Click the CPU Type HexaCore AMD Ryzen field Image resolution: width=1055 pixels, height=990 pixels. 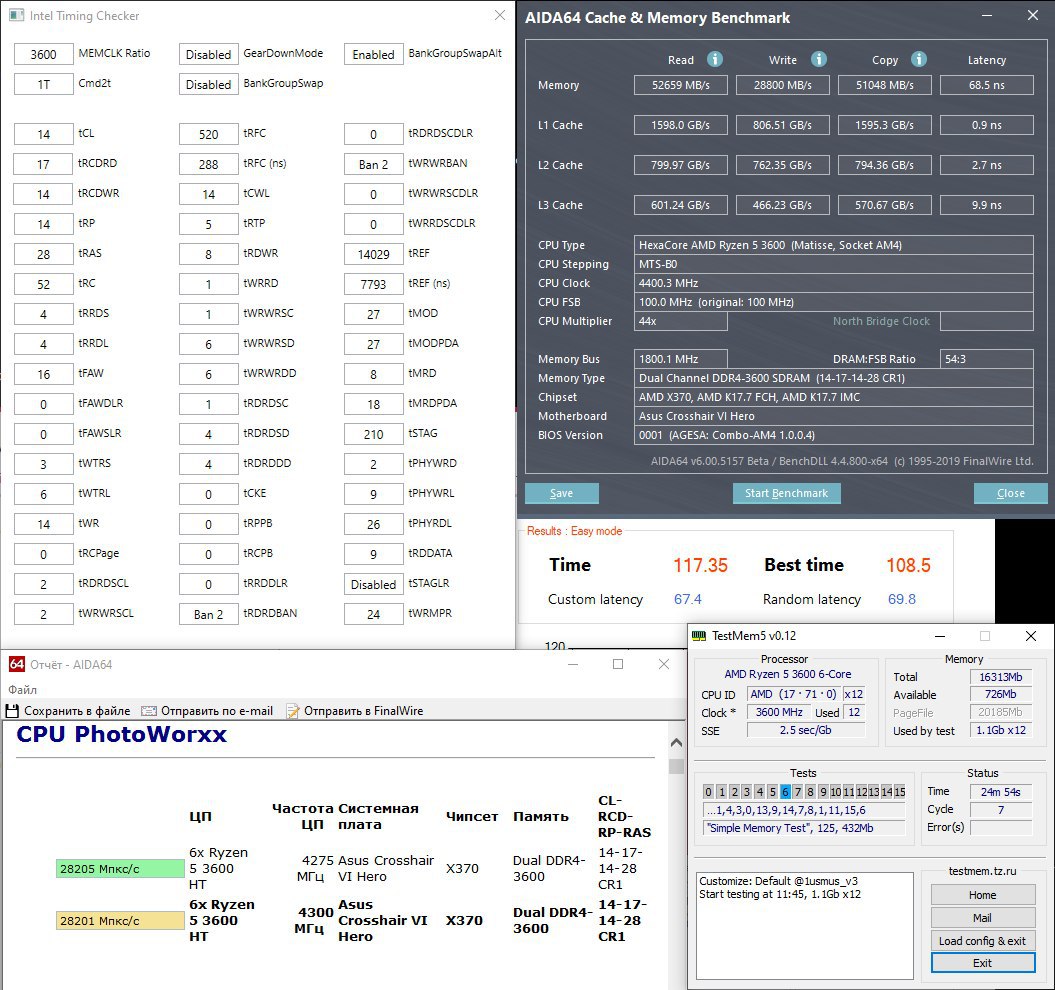[834, 245]
